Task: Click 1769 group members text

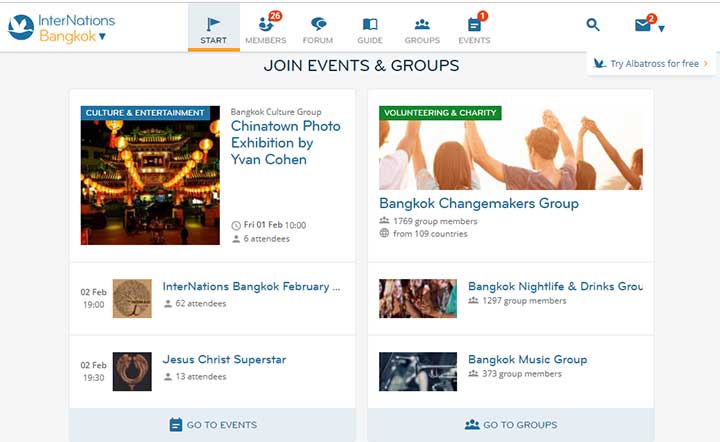Action: (435, 221)
